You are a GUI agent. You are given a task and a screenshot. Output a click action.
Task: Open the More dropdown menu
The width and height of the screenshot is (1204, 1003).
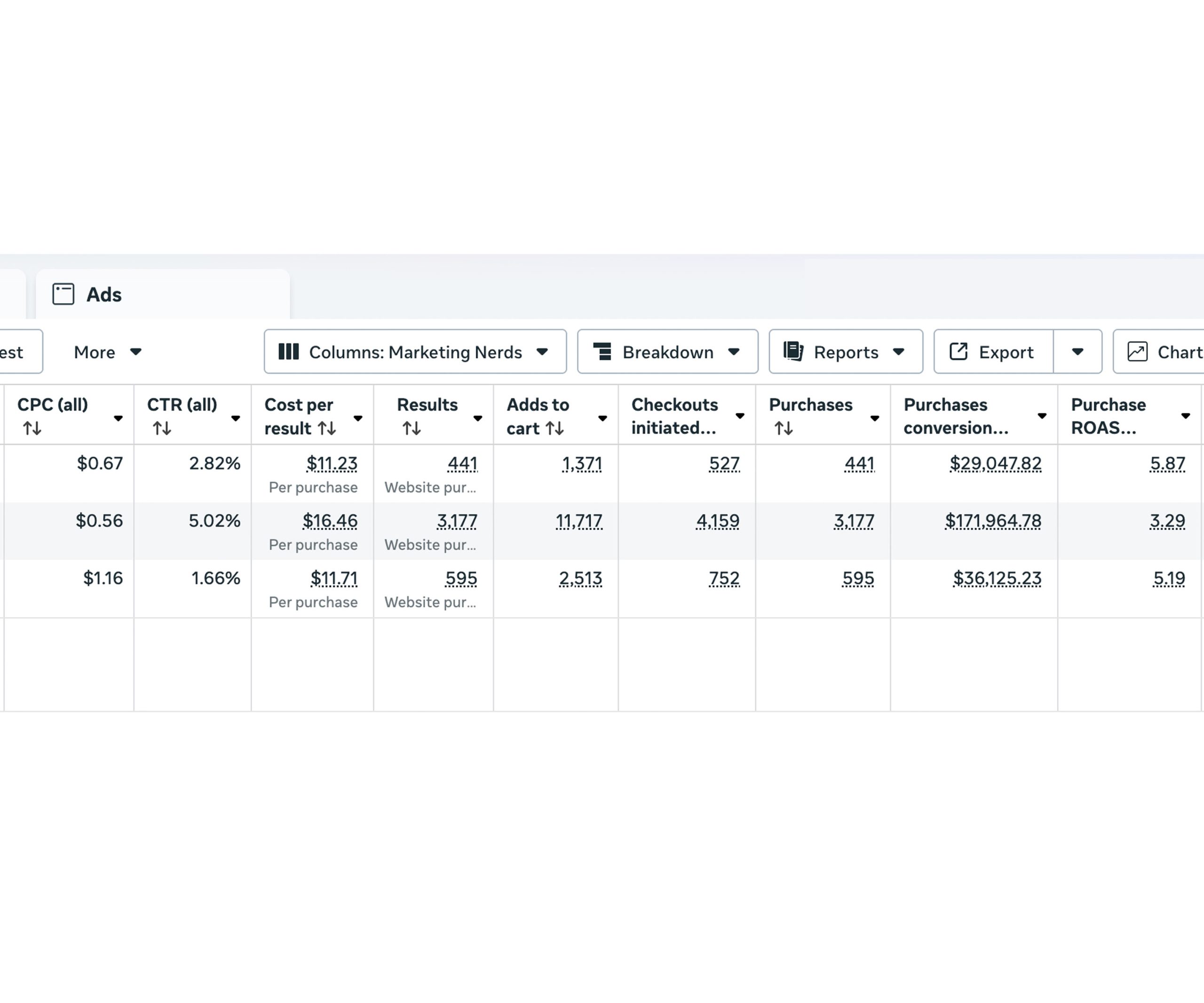click(107, 352)
